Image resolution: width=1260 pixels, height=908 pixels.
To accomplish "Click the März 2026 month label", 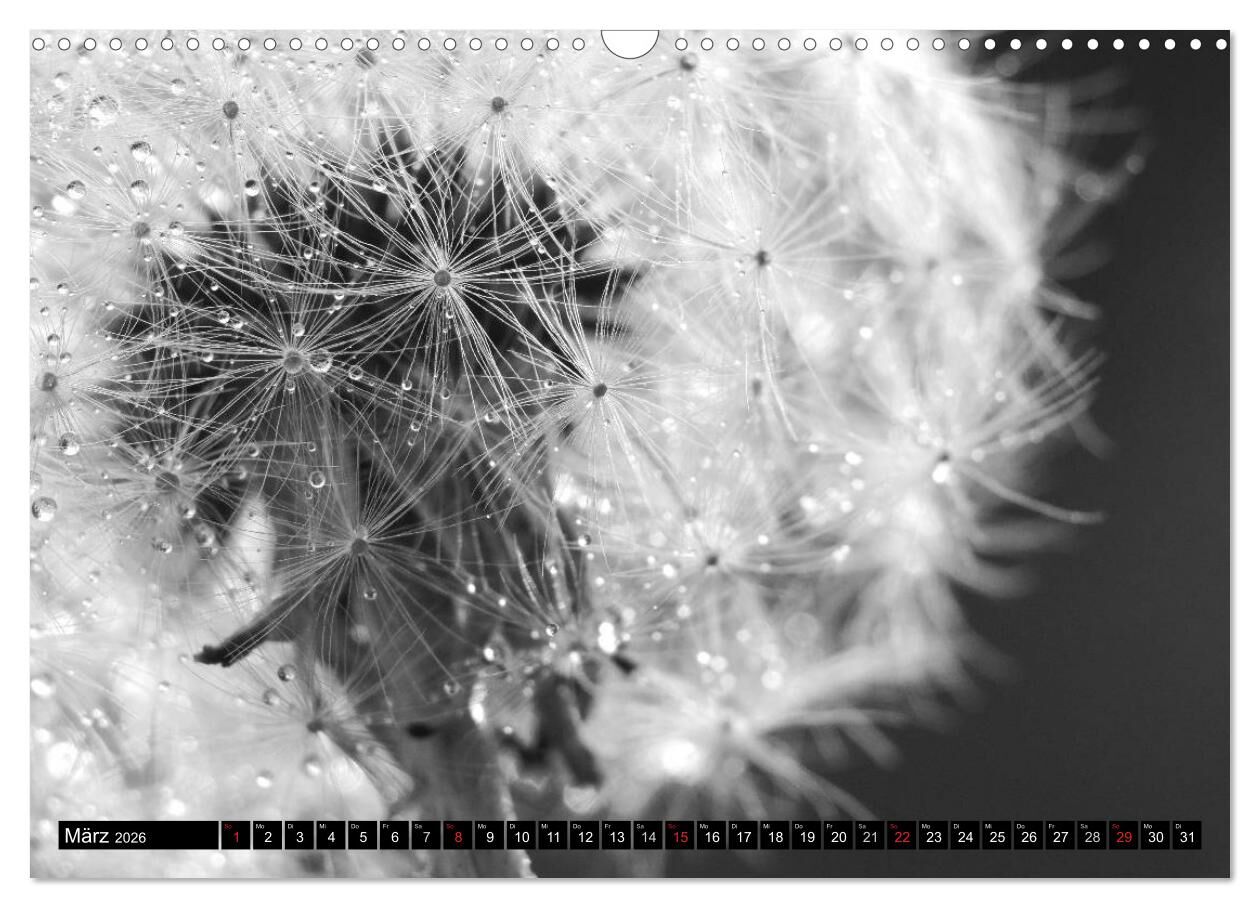I will 137,836.
